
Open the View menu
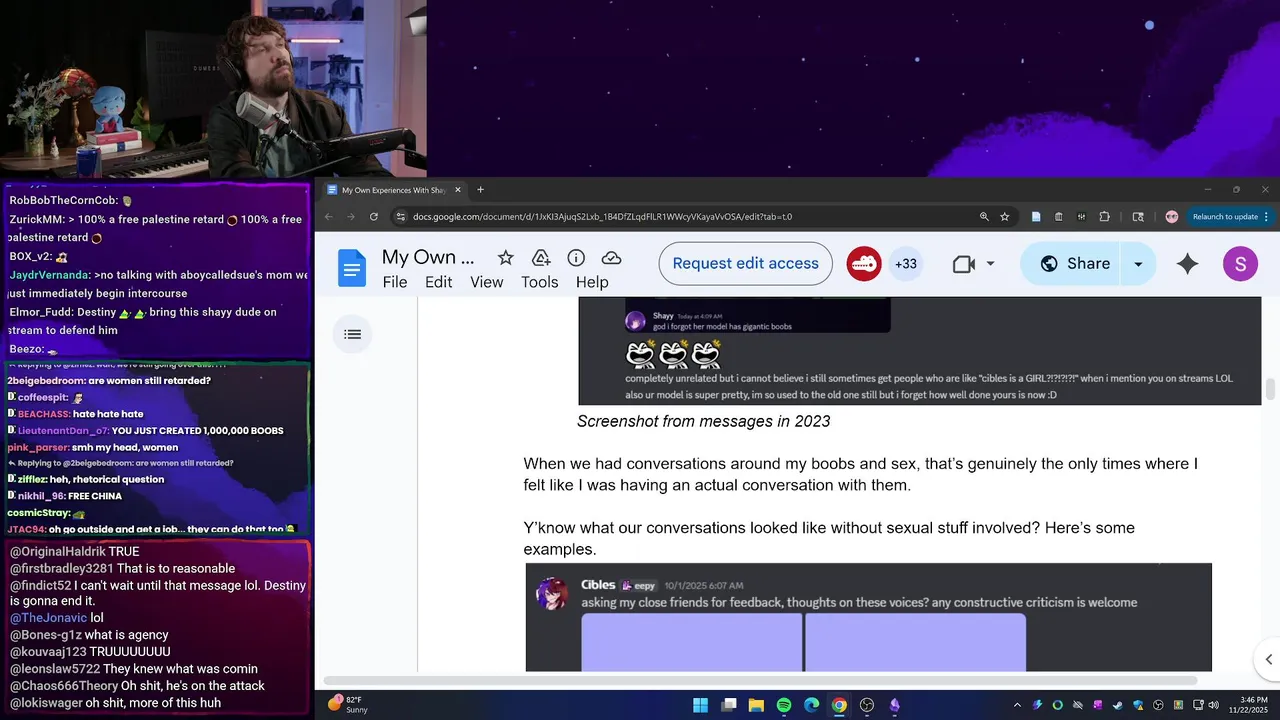[x=487, y=282]
